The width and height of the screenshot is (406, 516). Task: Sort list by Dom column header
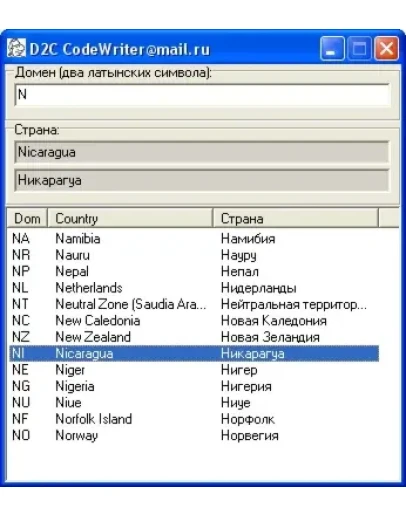pyautogui.click(x=27, y=219)
